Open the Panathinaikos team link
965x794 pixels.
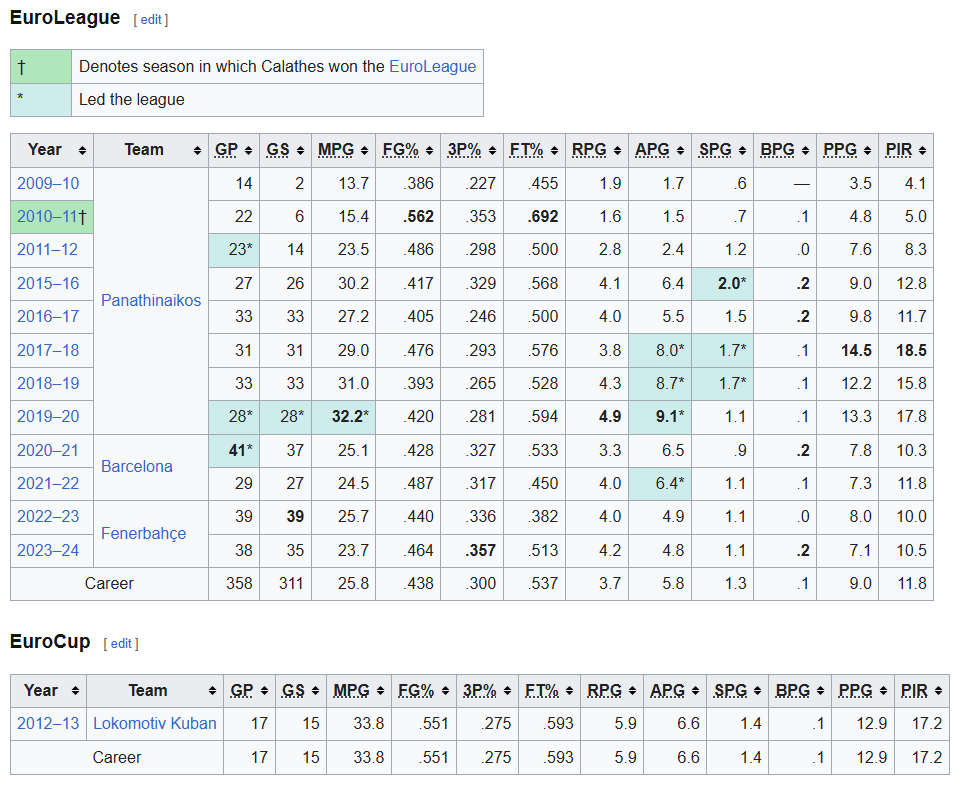click(151, 301)
